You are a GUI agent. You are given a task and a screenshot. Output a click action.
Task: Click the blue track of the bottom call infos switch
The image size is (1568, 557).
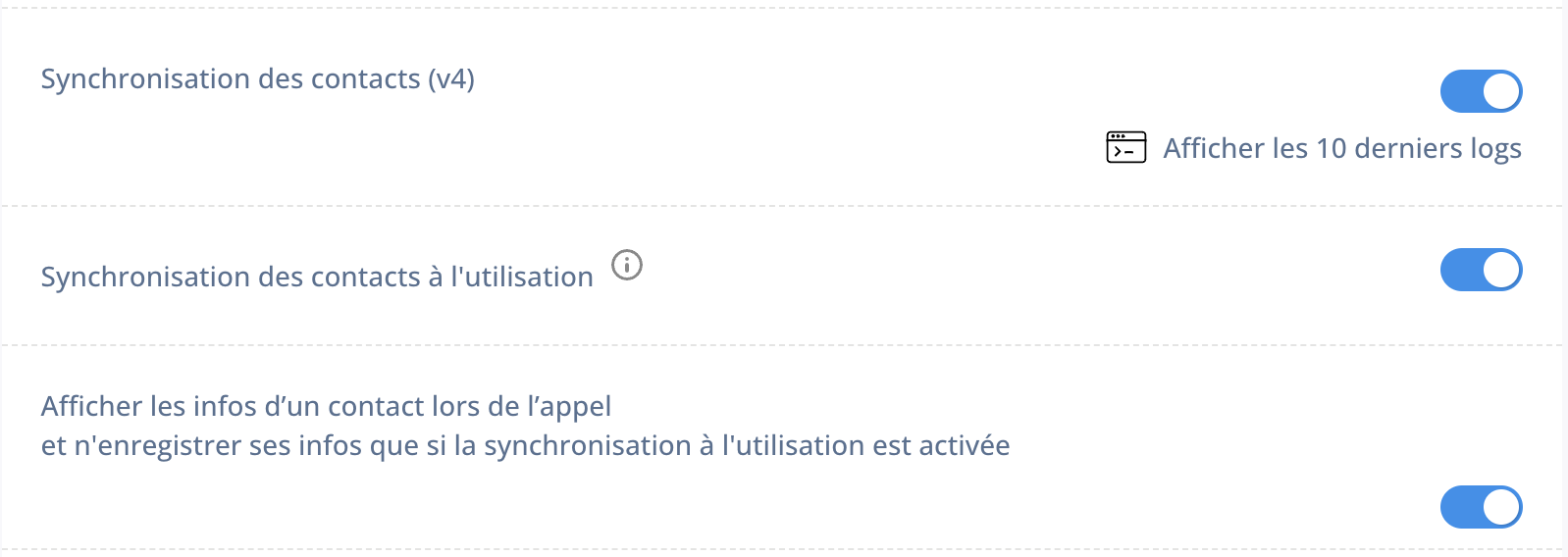[1460, 507]
